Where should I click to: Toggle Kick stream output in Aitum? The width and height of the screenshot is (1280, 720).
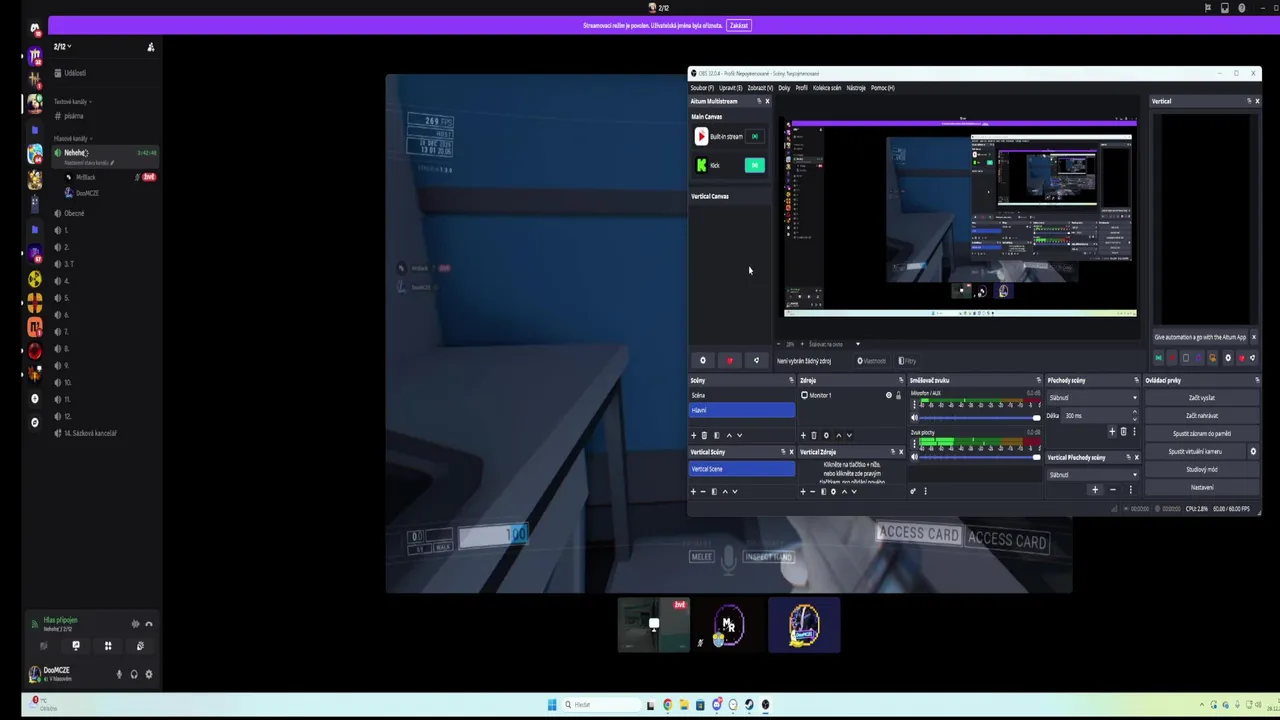(x=755, y=165)
